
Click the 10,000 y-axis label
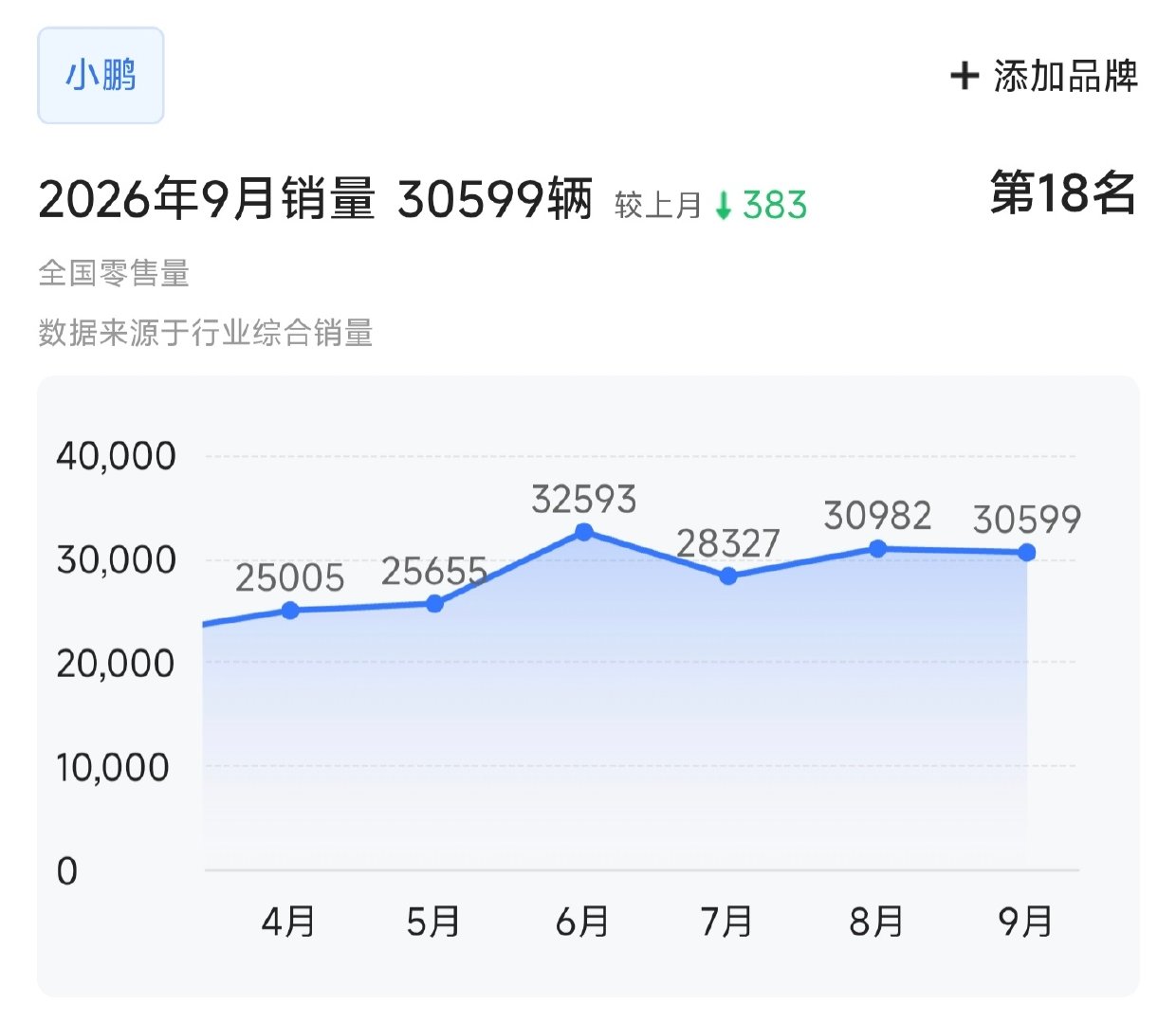point(113,767)
